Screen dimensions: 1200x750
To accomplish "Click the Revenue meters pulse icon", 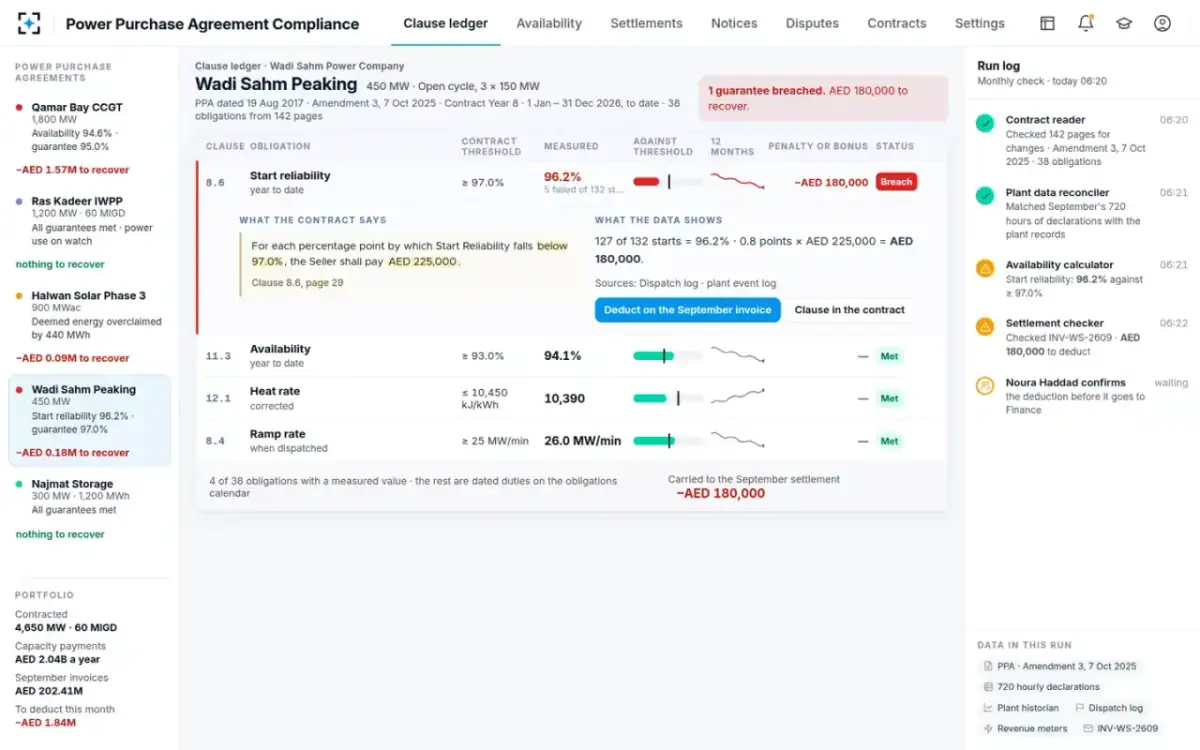I will [x=988, y=729].
